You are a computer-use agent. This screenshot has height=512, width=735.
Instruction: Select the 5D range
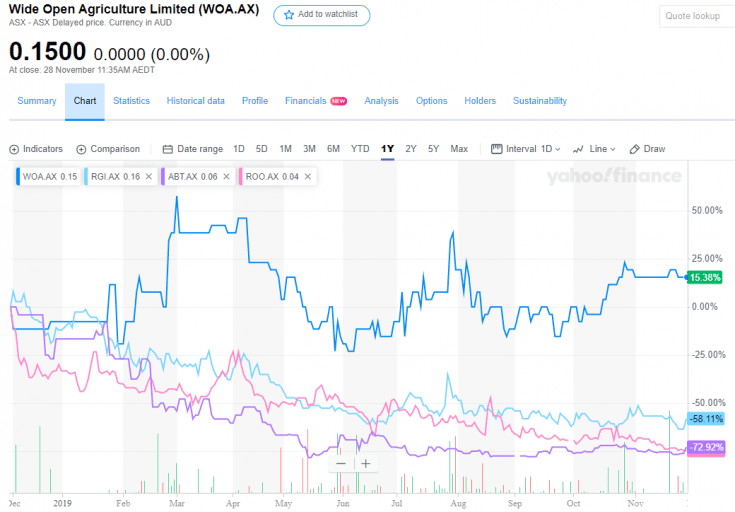262,149
